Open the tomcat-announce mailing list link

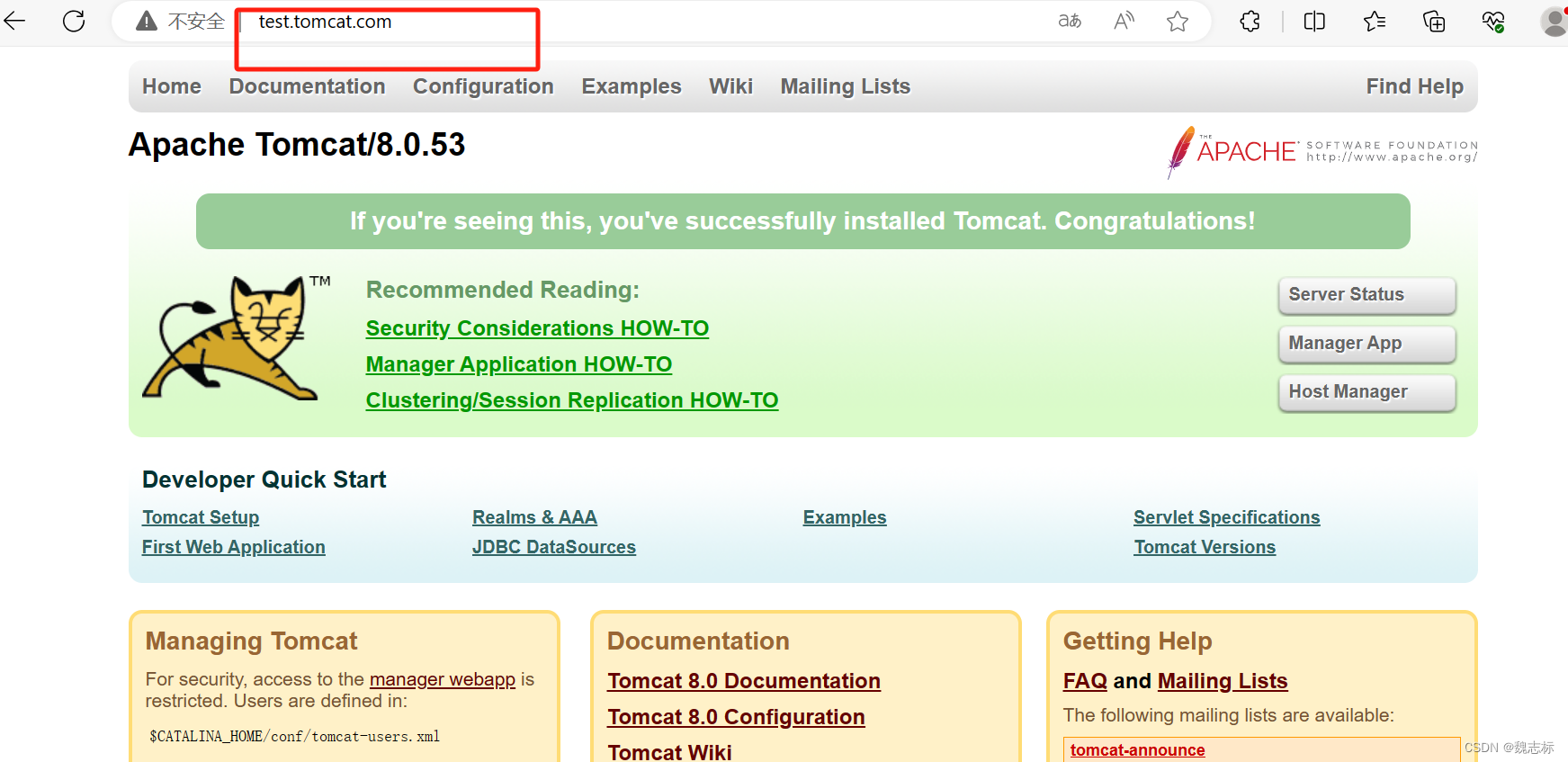pos(1137,750)
